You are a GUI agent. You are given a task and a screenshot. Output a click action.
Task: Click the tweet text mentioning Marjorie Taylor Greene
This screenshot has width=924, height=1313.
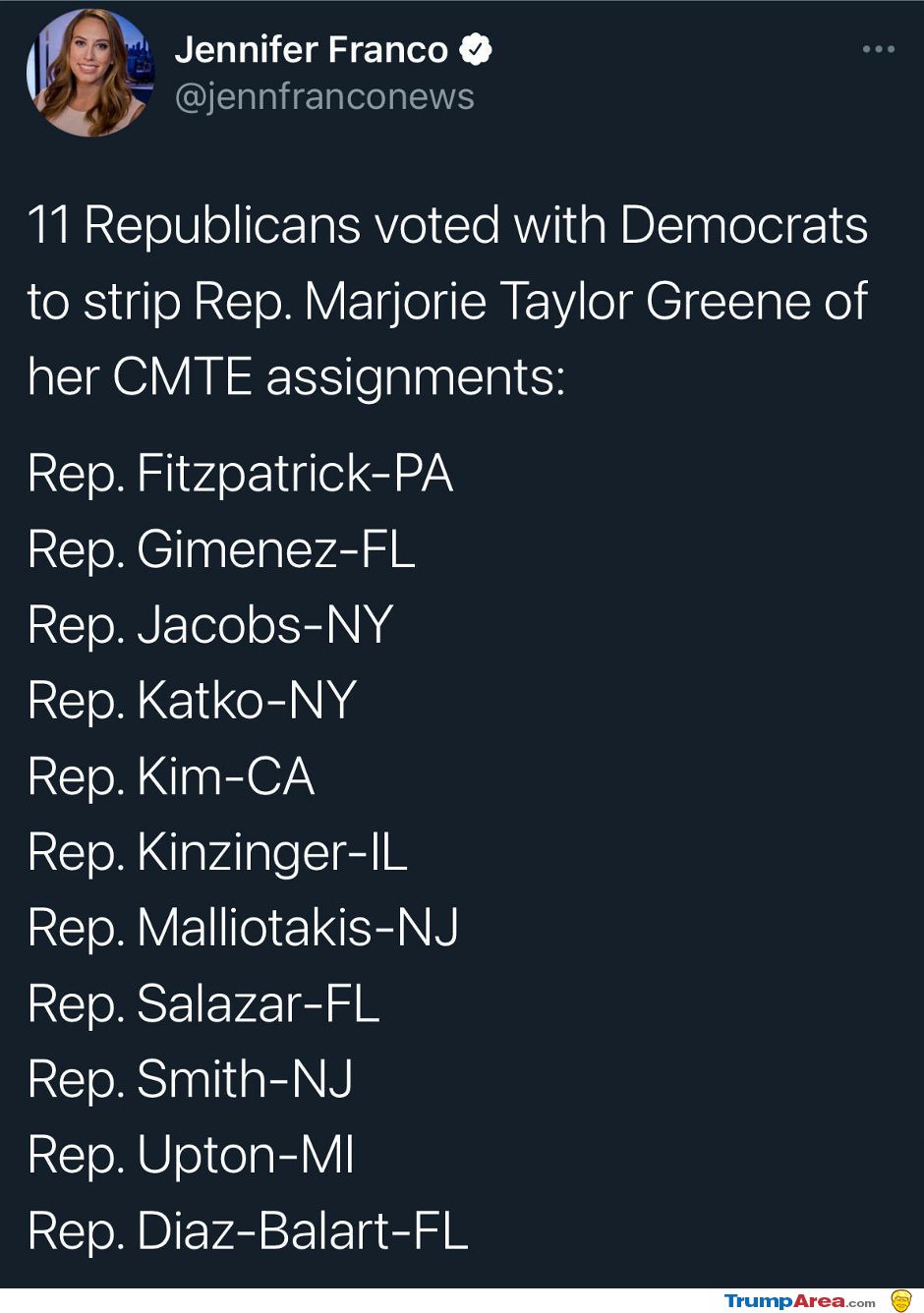(447, 301)
